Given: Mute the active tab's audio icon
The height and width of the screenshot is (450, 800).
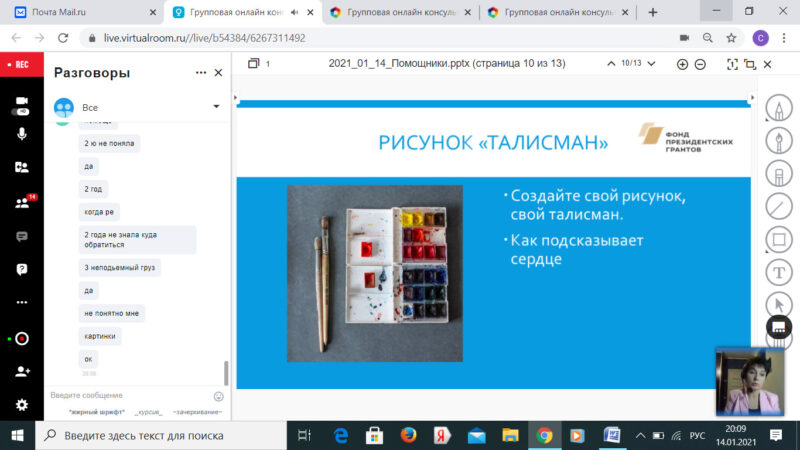Looking at the screenshot, I should coord(294,13).
